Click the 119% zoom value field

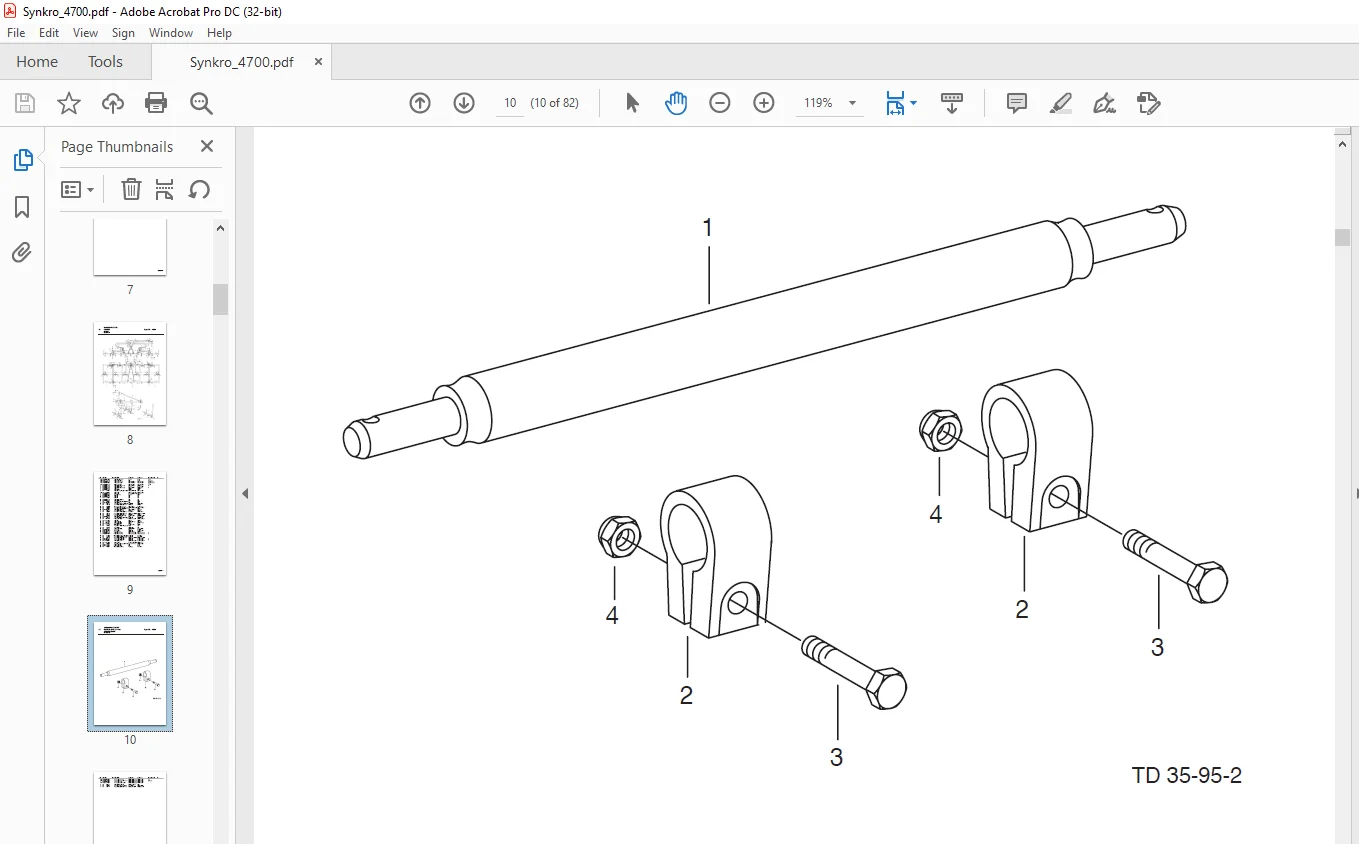[x=818, y=103]
